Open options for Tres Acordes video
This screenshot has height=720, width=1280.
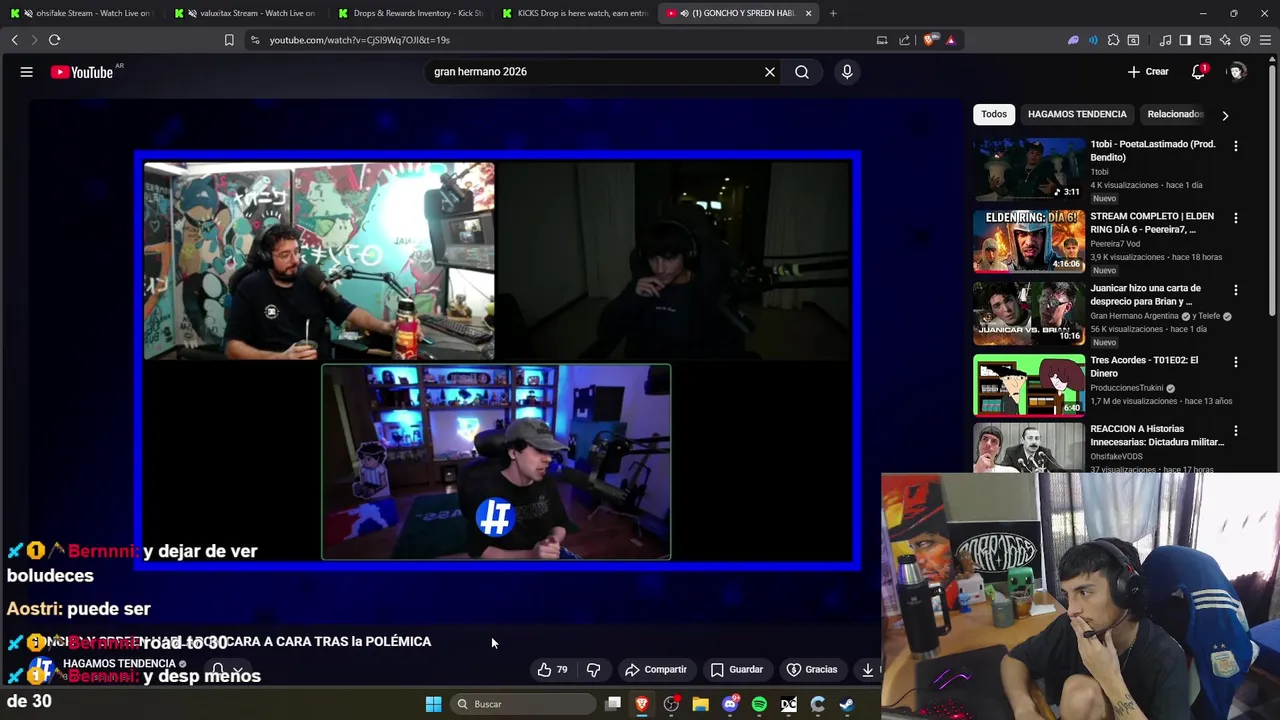click(1236, 361)
